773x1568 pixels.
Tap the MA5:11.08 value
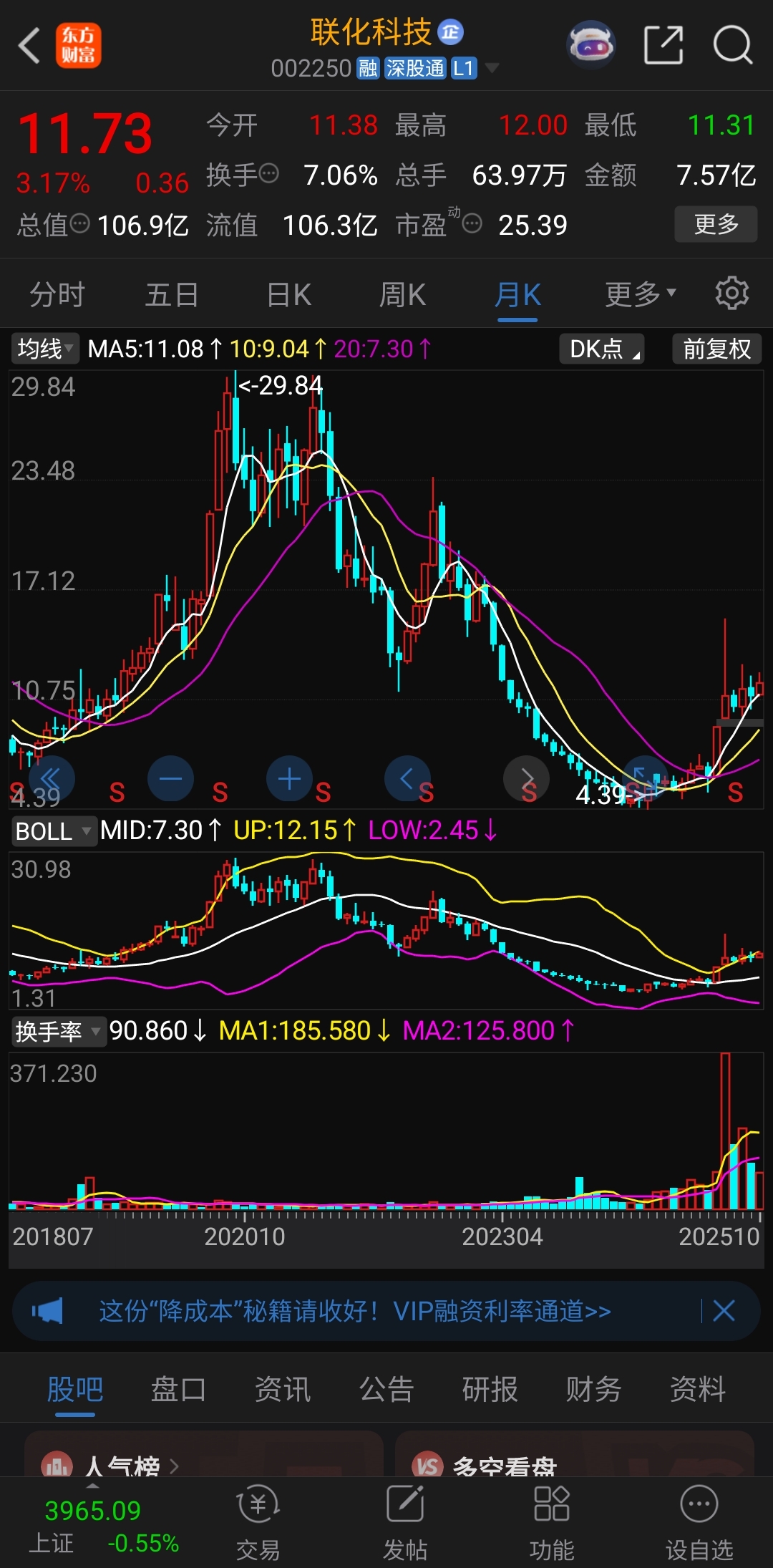(x=146, y=349)
